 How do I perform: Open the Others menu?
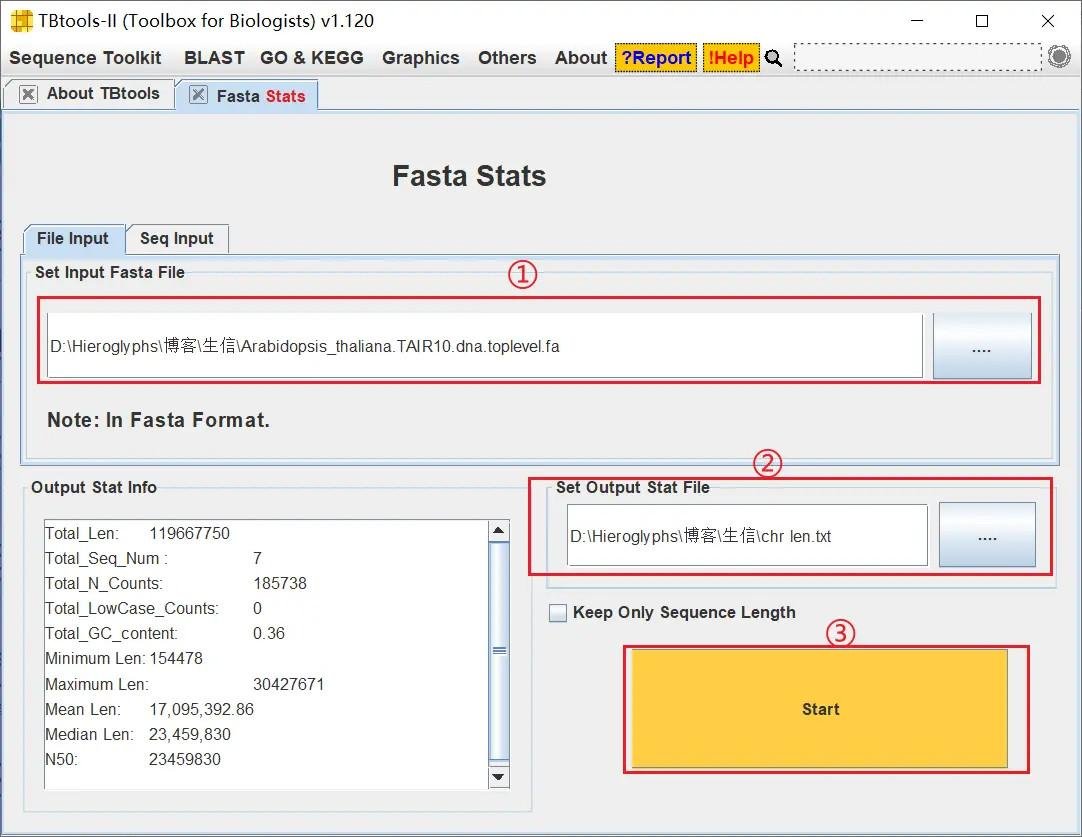507,58
